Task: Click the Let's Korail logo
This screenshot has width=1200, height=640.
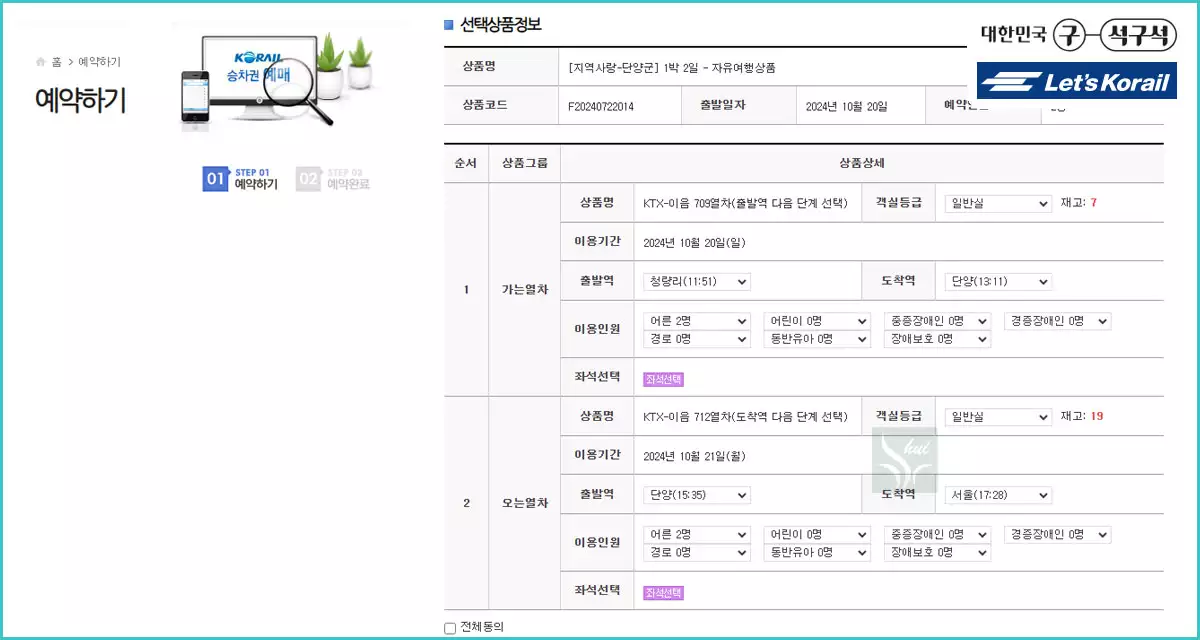Action: [x=1079, y=82]
